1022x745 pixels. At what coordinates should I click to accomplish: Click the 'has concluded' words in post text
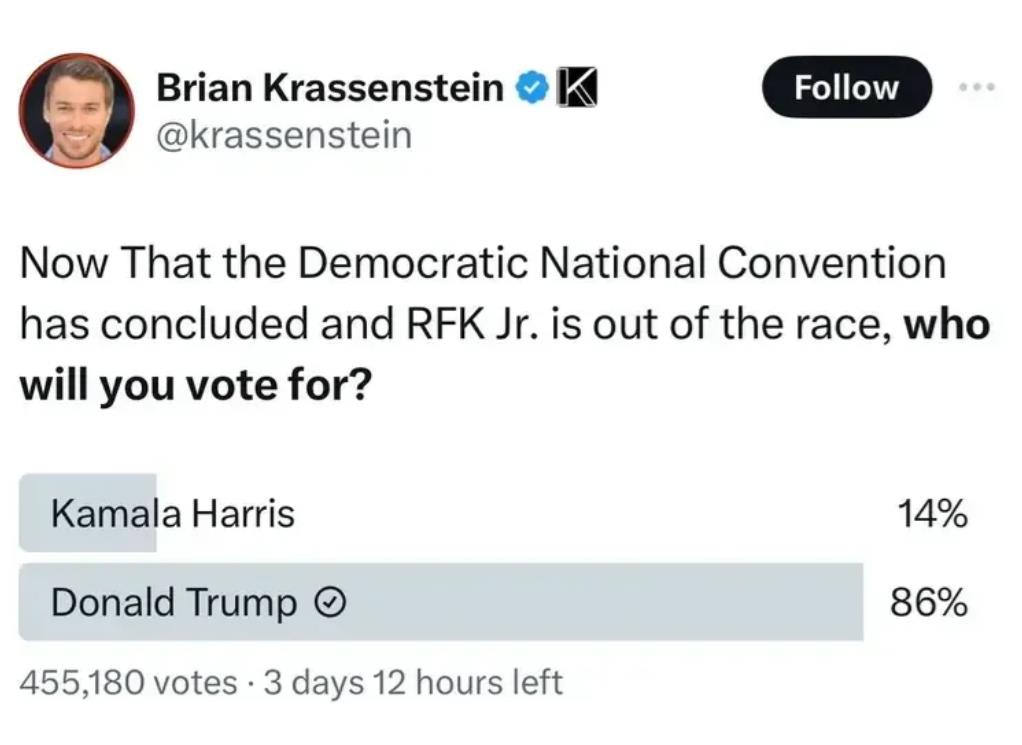point(164,325)
